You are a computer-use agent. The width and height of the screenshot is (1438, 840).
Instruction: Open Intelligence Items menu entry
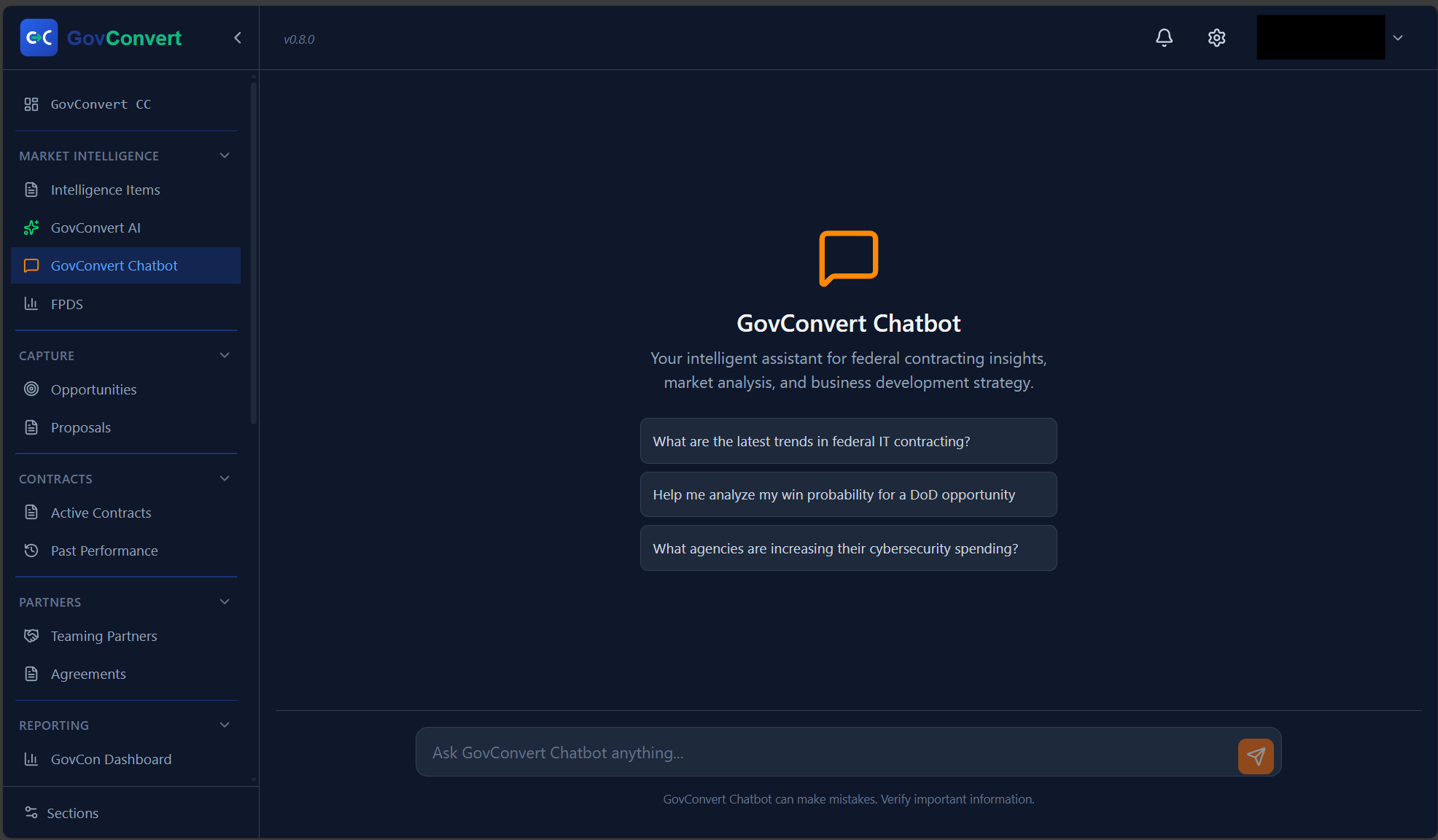click(x=105, y=190)
